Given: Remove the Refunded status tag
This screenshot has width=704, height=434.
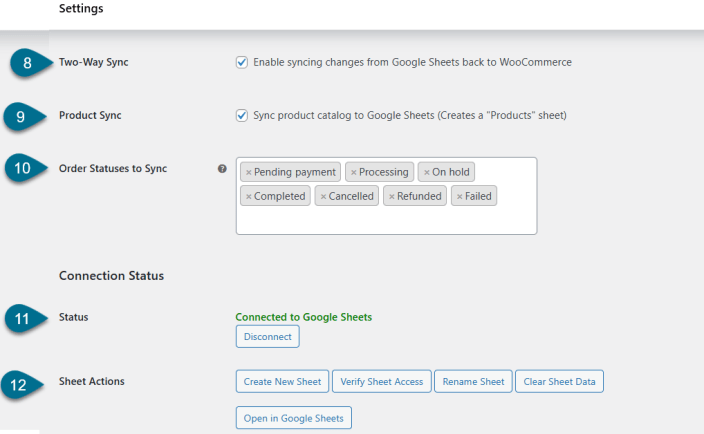Looking at the screenshot, I should tap(391, 197).
